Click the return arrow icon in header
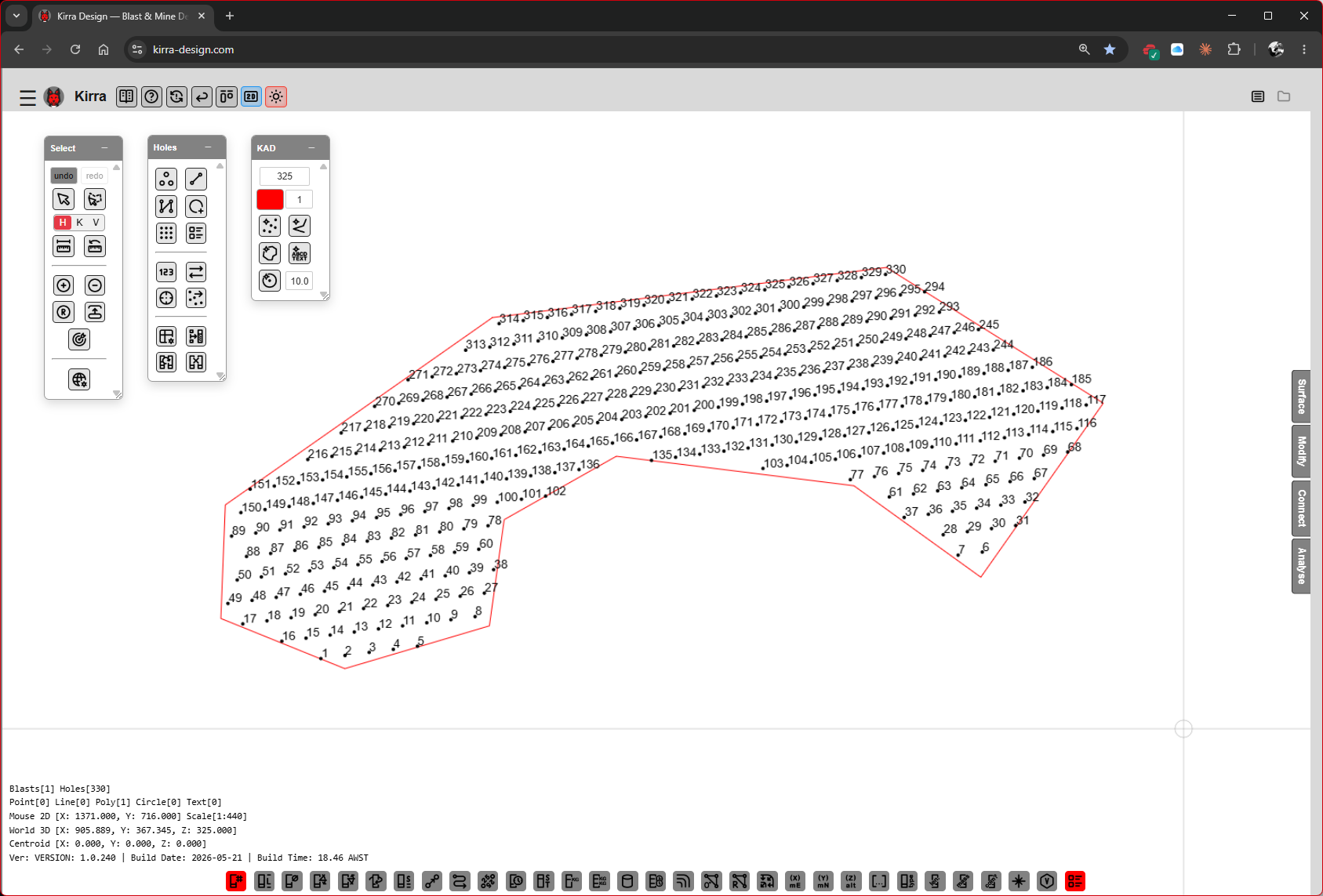 point(202,96)
